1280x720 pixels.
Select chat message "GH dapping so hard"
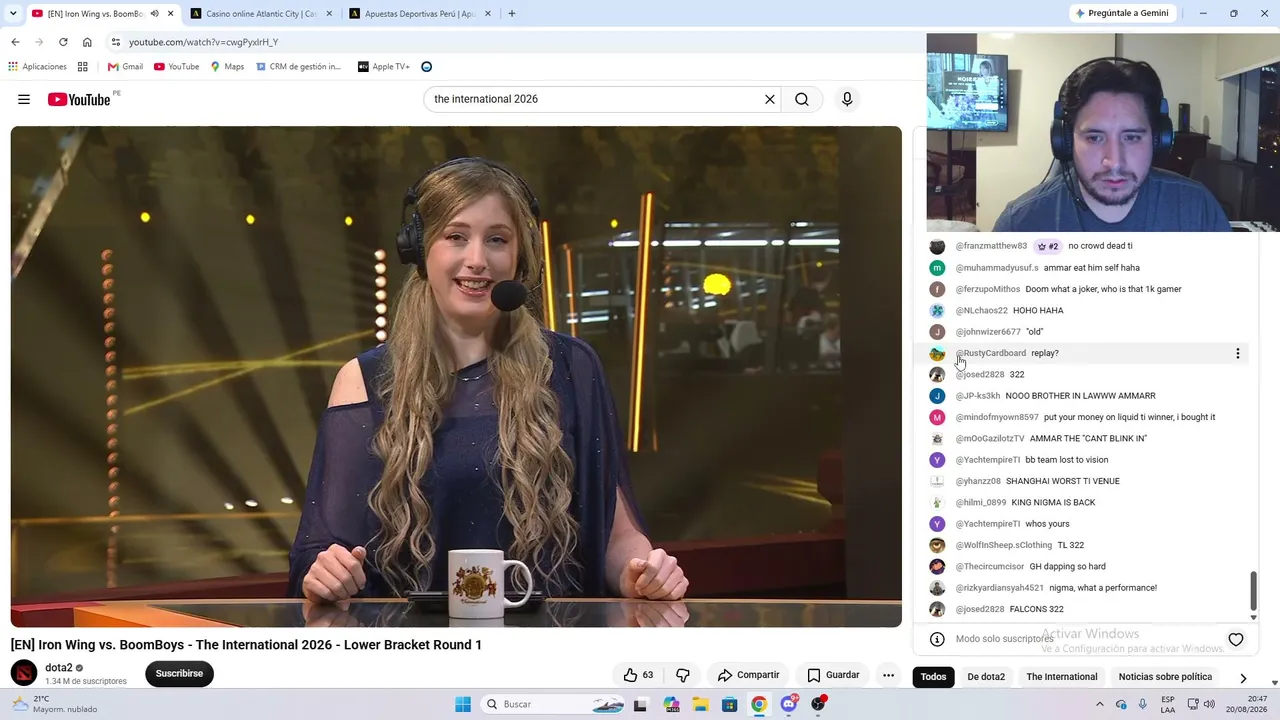coord(1067,566)
